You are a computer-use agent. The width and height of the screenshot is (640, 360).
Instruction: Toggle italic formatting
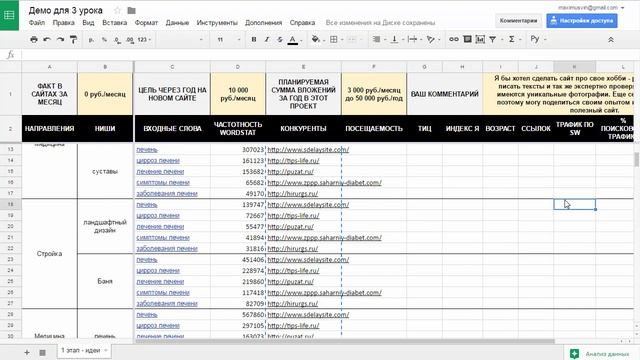point(267,40)
